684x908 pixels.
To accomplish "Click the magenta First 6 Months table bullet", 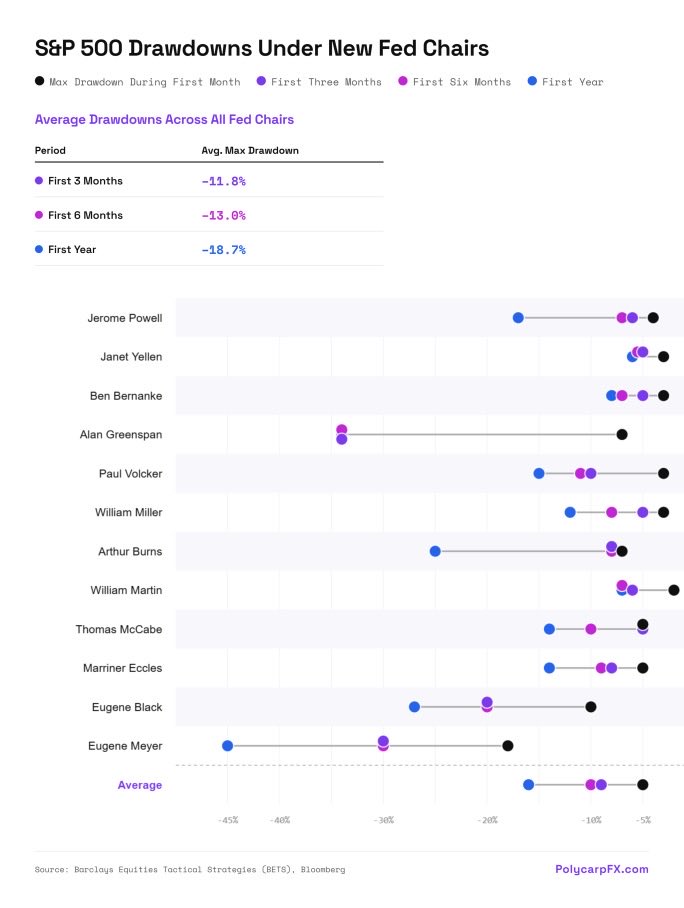I will 39,215.
